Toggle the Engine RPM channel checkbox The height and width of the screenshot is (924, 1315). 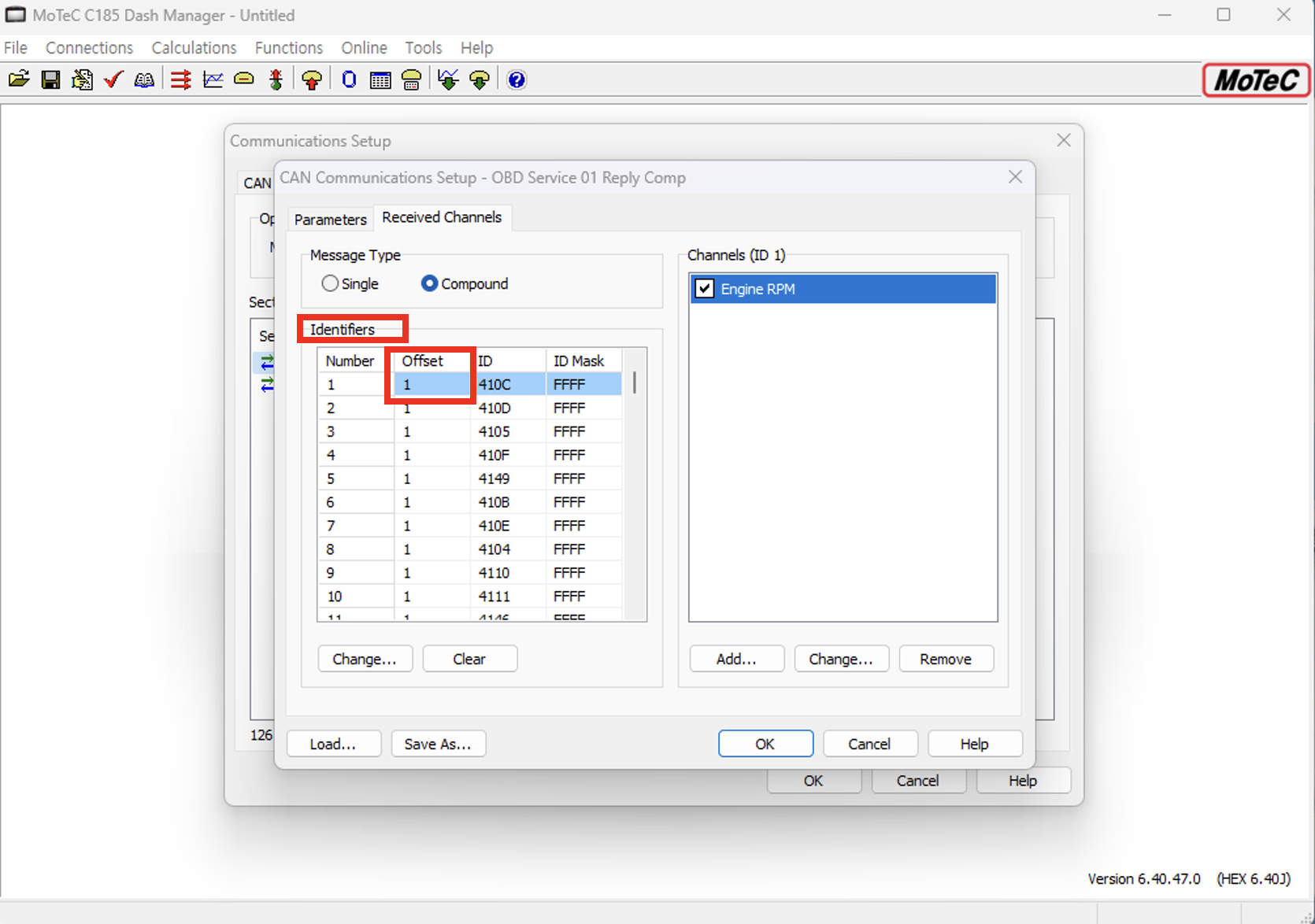pos(705,289)
